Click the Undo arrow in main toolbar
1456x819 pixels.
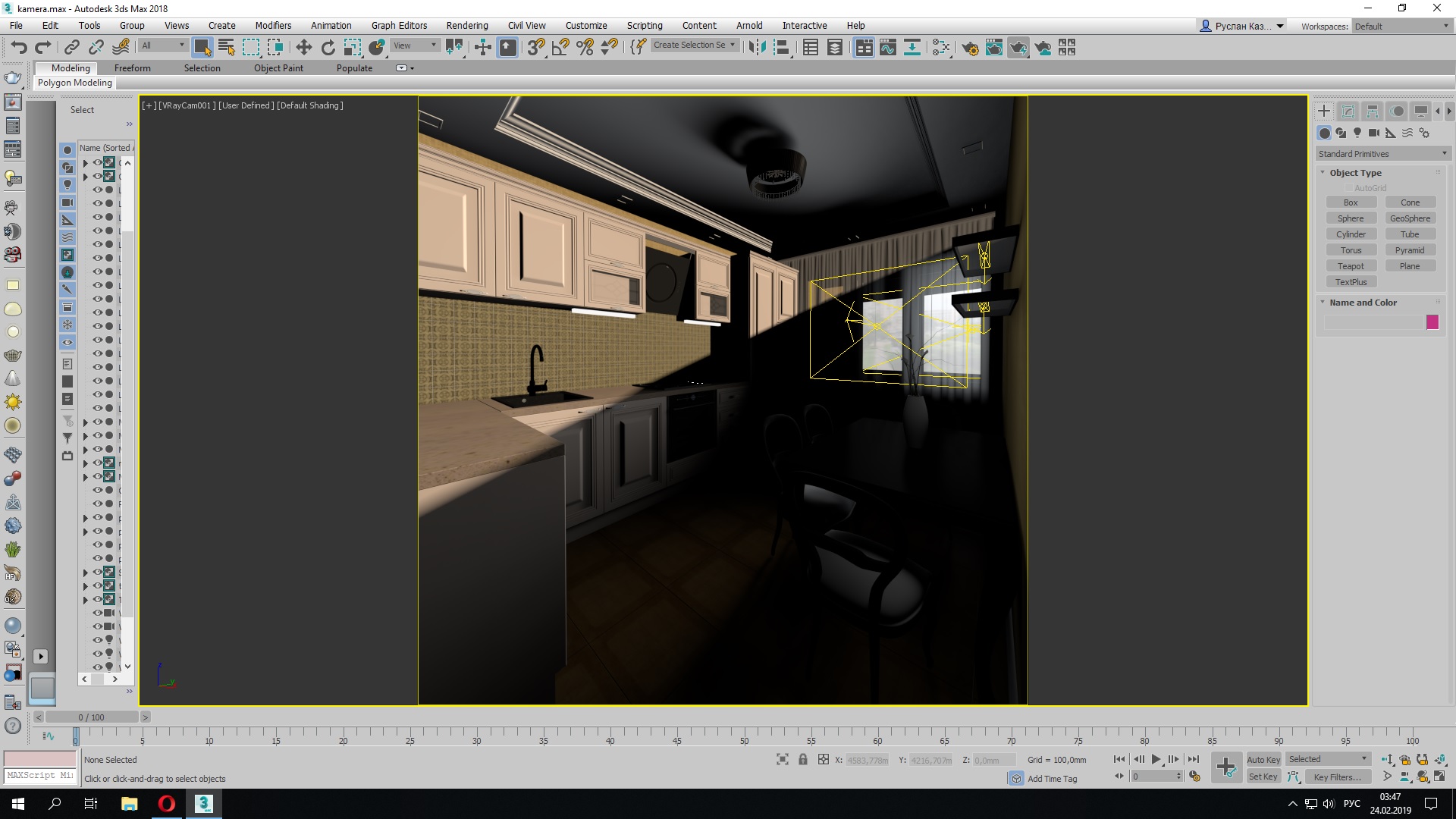[18, 48]
